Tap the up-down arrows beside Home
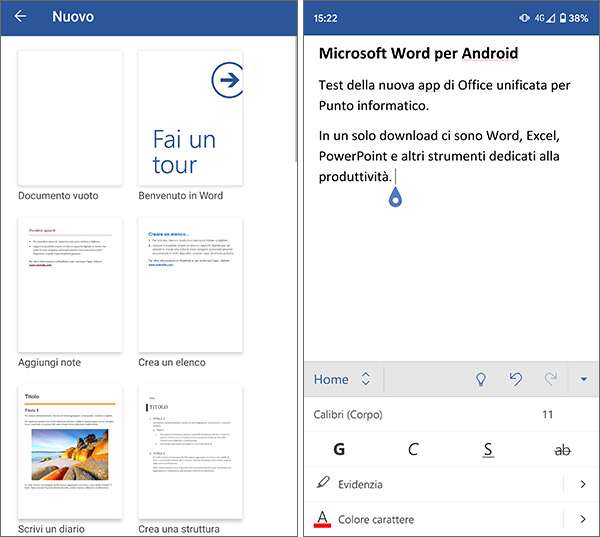600x537 pixels. [365, 379]
